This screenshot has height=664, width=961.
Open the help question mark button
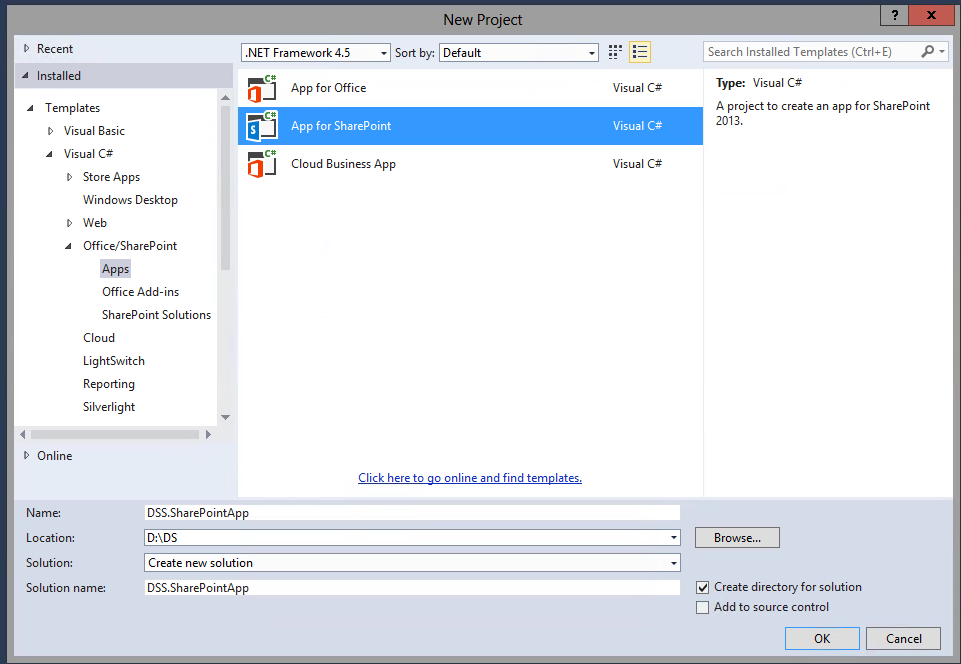point(894,15)
